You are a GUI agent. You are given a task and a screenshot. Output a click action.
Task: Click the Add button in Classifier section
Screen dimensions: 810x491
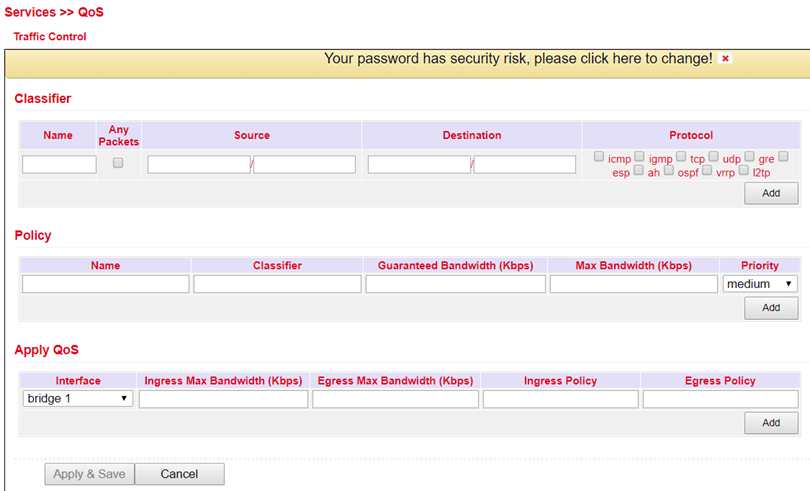[x=771, y=193]
